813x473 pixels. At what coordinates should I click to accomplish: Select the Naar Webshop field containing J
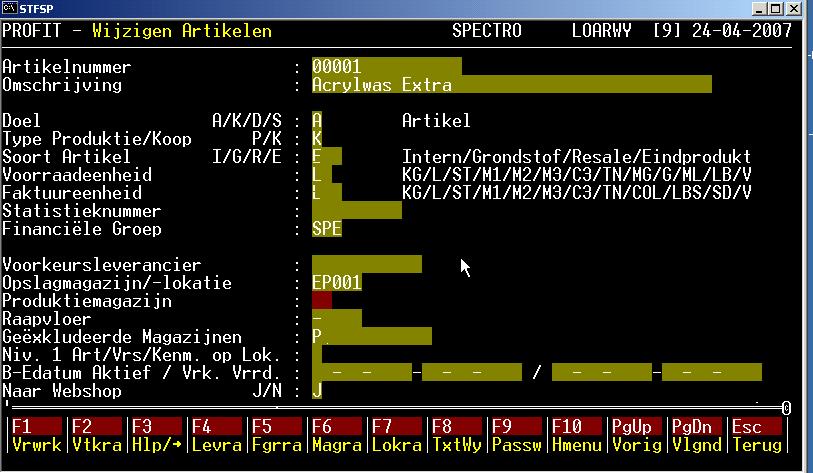(x=317, y=391)
